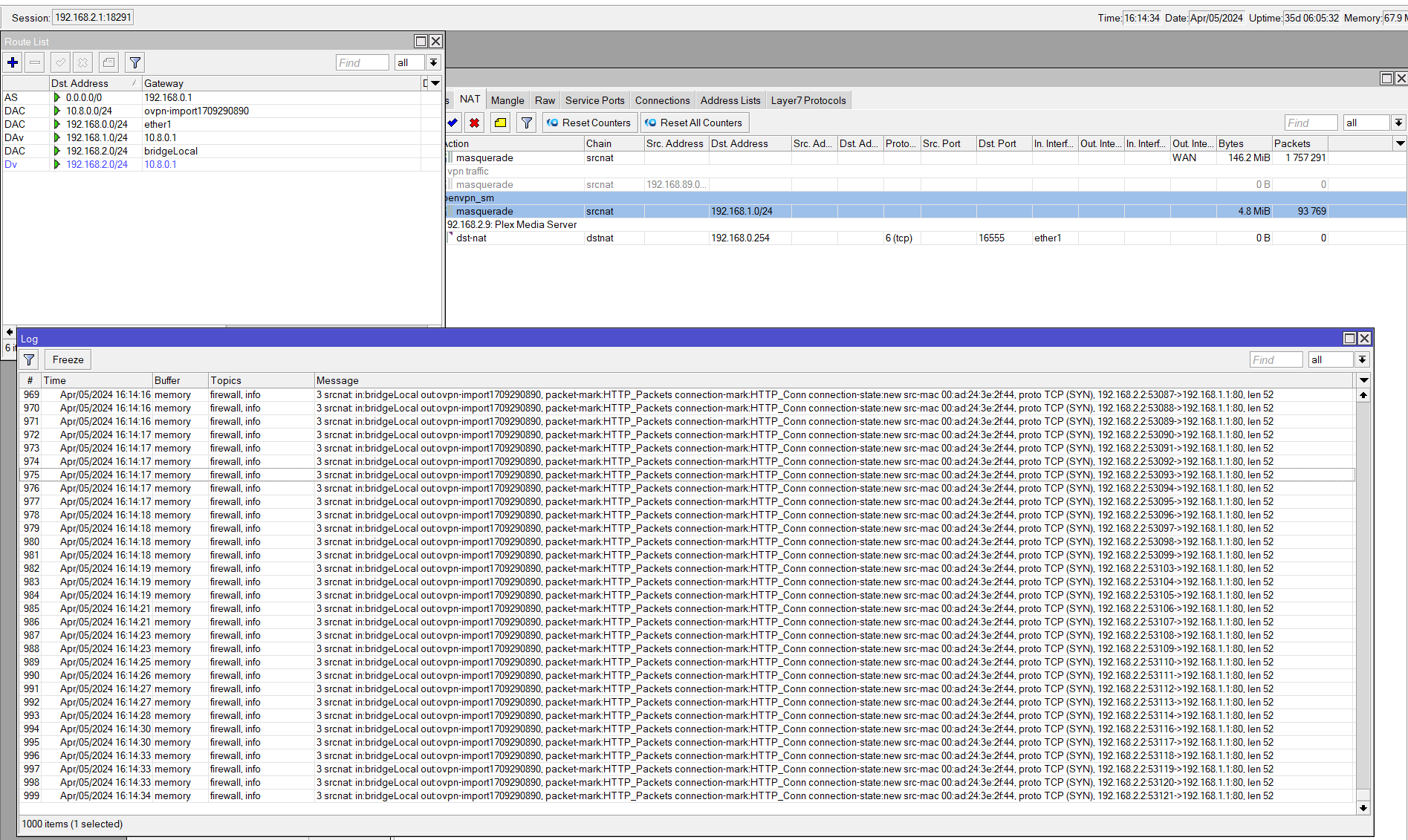Click the Log scrollbar down arrow

click(1363, 807)
